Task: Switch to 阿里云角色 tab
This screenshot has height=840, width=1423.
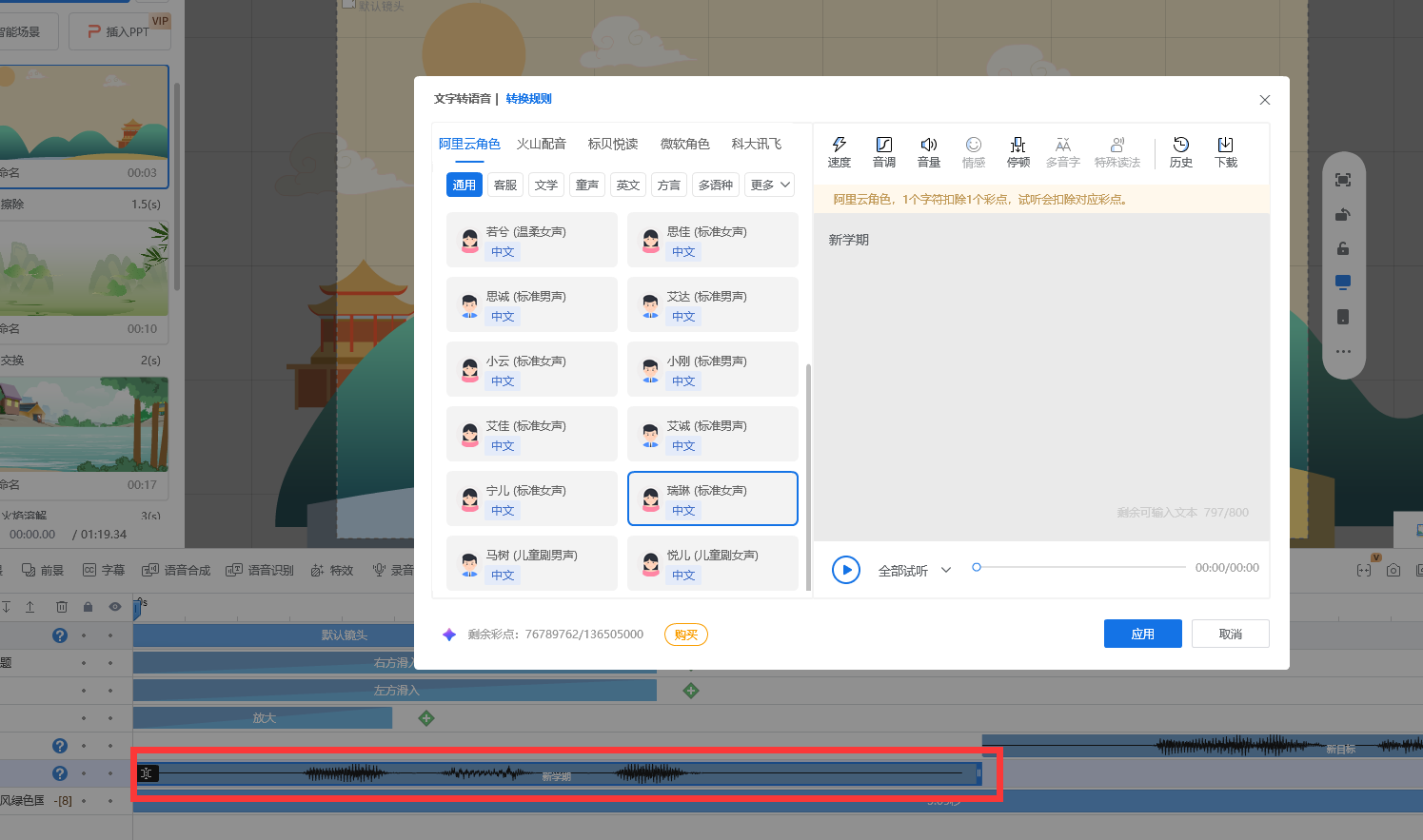Action: 469,144
